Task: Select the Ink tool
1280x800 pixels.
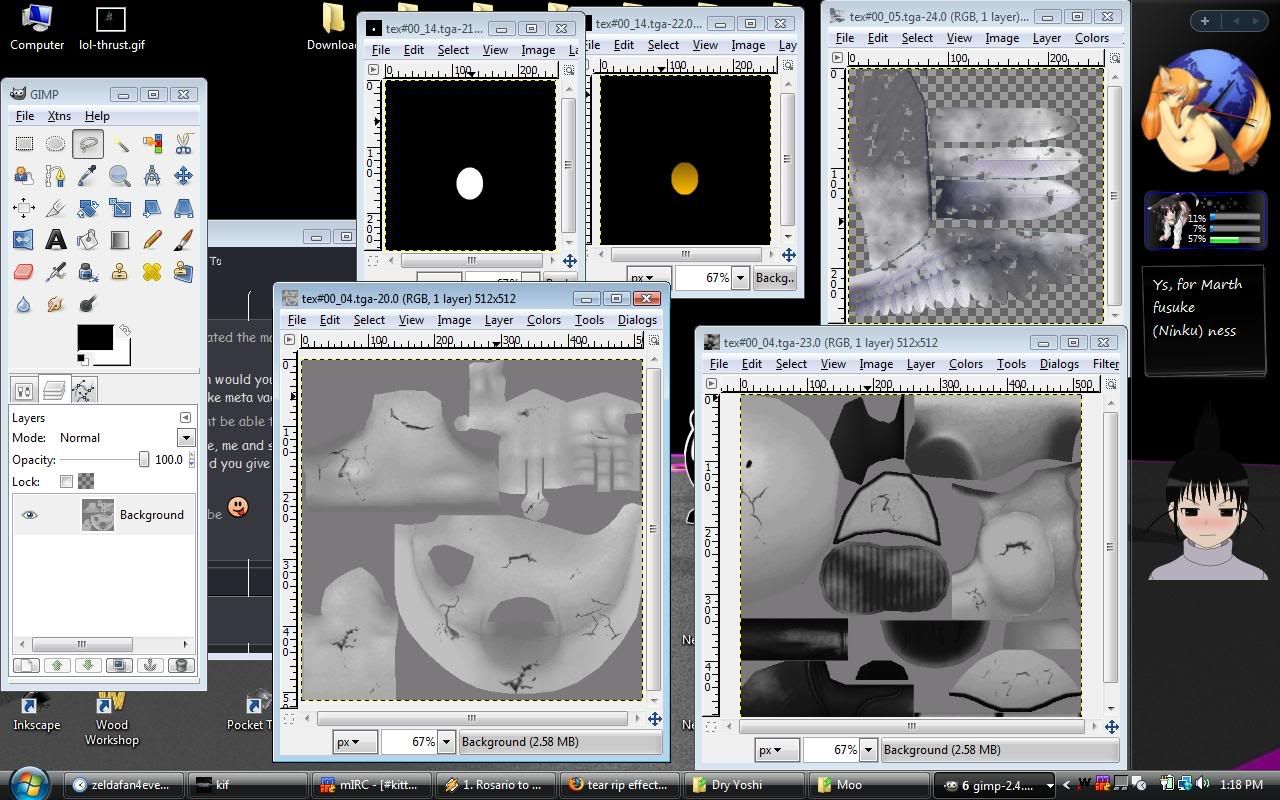Action: (x=87, y=271)
